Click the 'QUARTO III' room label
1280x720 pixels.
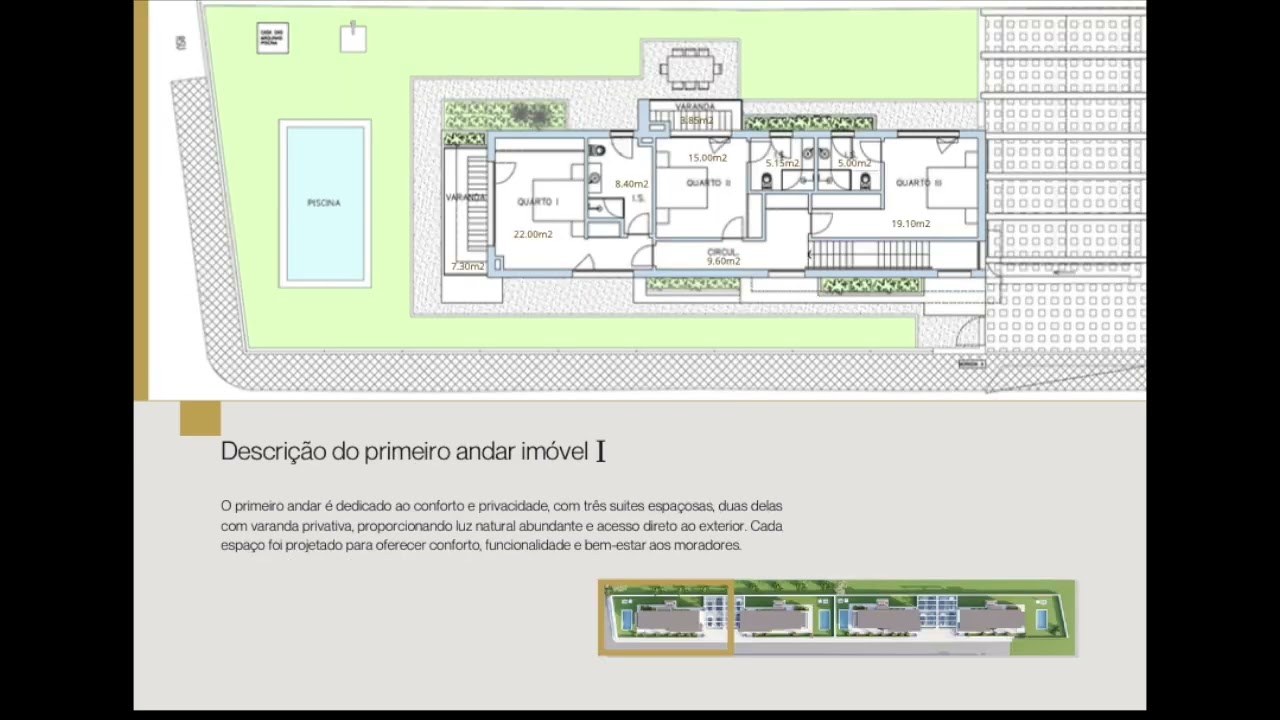tap(918, 183)
